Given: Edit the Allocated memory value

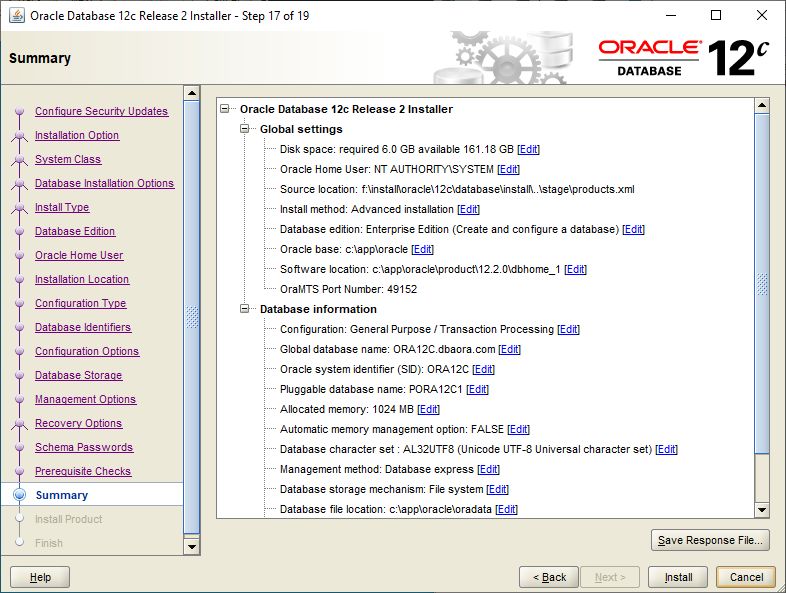Looking at the screenshot, I should (428, 410).
